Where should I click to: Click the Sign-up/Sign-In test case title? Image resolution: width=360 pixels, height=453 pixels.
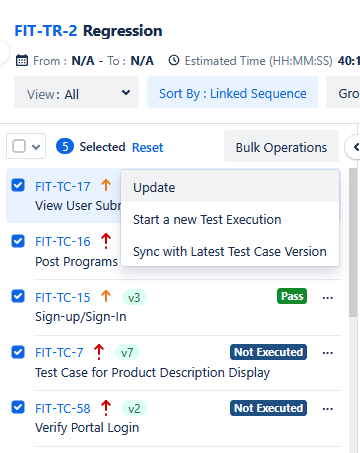pos(81,316)
